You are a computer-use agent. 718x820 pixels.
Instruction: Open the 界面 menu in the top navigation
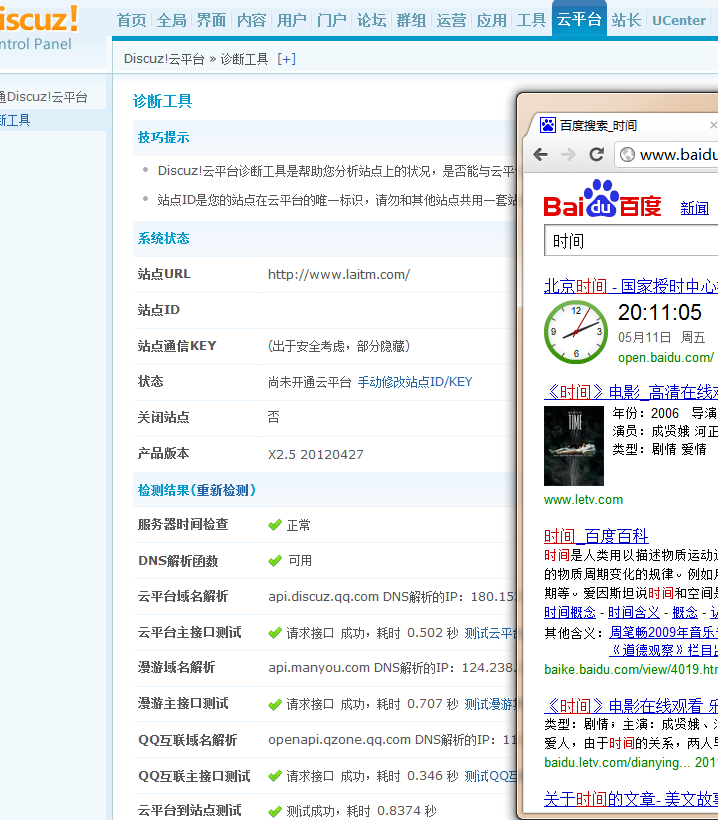(212, 20)
